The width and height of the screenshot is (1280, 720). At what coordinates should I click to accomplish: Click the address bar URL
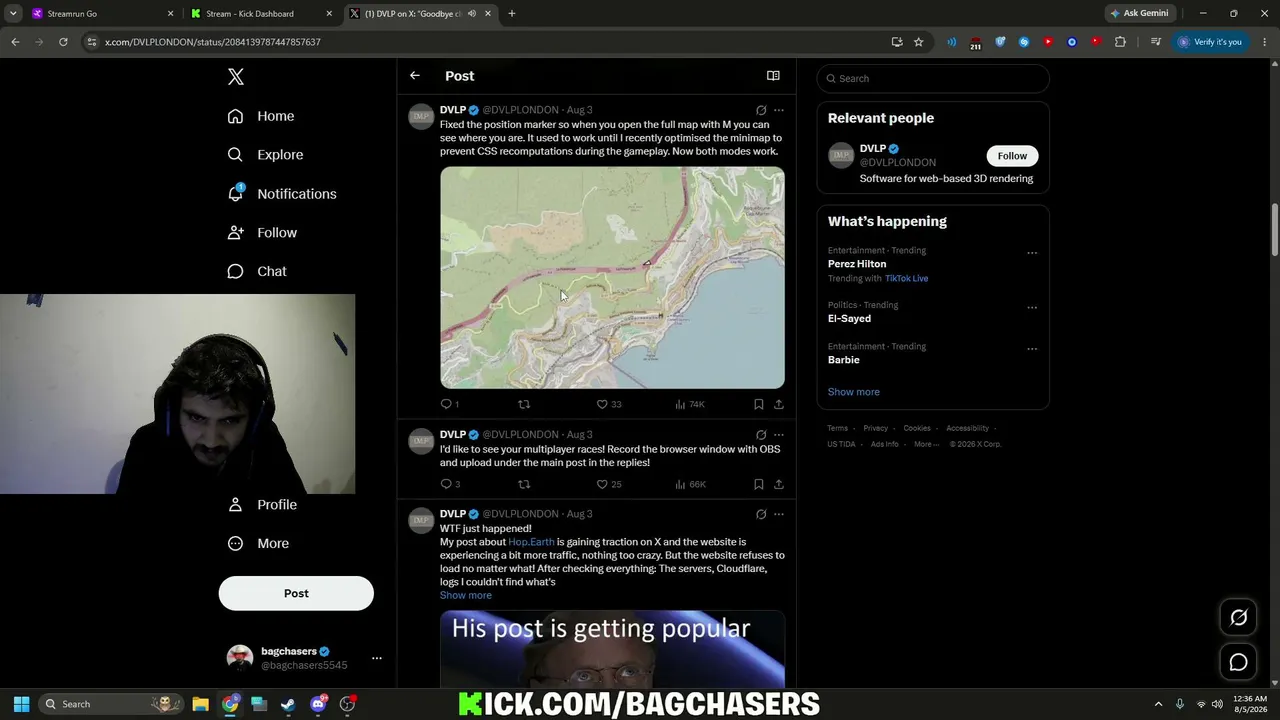pyautogui.click(x=213, y=42)
